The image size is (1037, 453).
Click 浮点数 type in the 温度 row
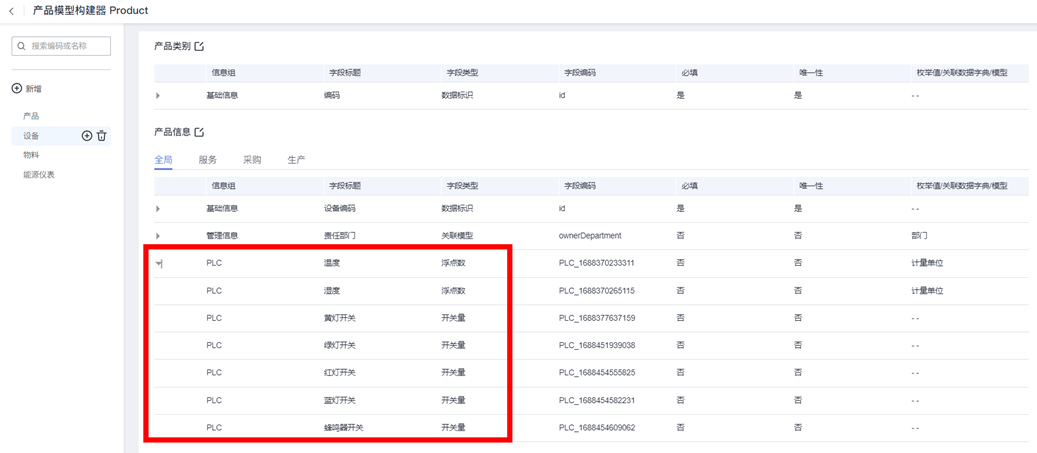click(453, 263)
